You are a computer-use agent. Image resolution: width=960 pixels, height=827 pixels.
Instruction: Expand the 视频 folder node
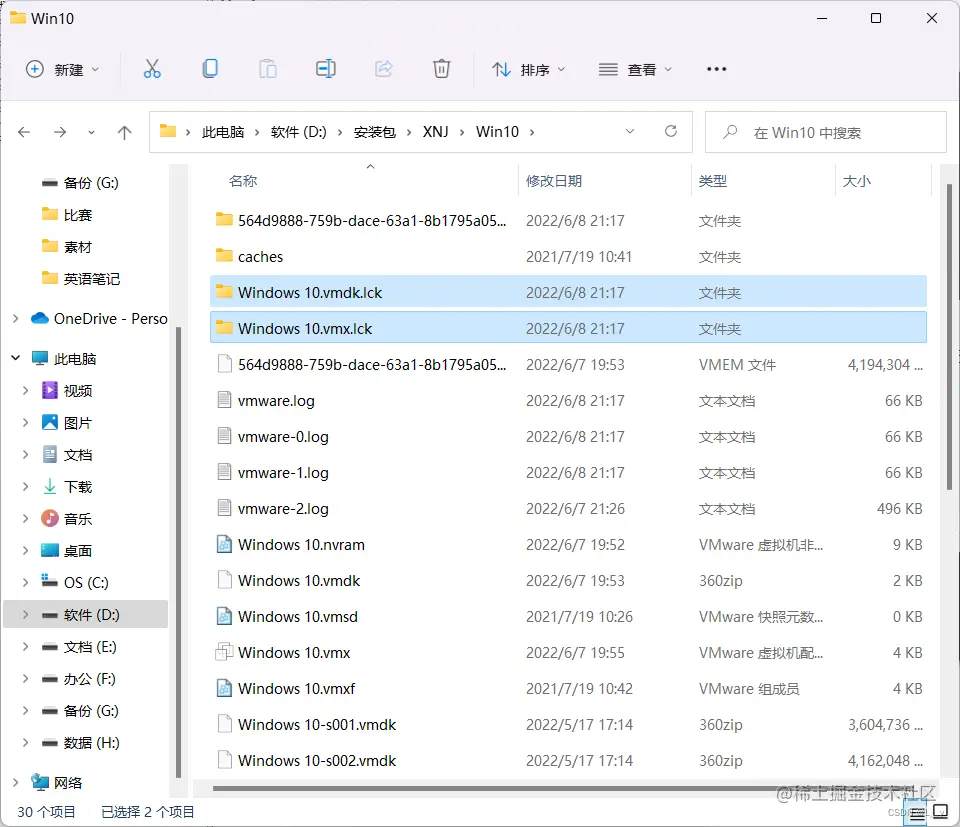pyautogui.click(x=25, y=391)
